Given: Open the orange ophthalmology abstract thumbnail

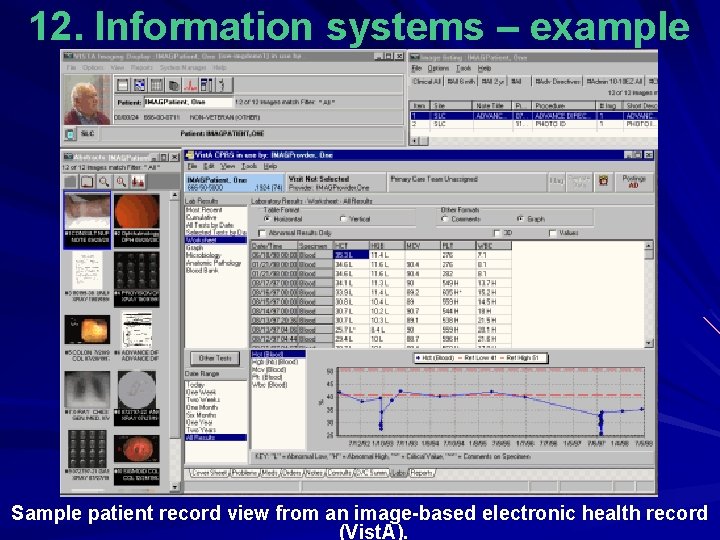Looking at the screenshot, I should 136,220.
